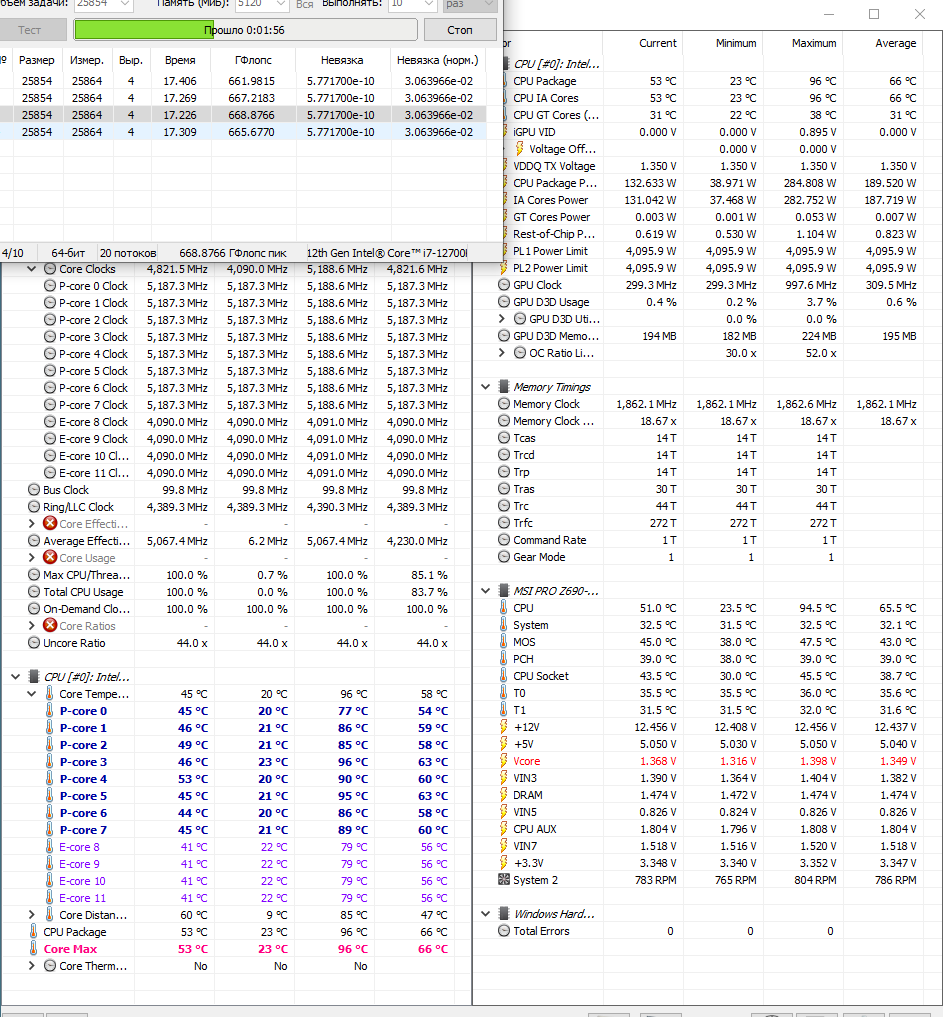Click the ГФлопс column header in LinX

pyautogui.click(x=254, y=60)
